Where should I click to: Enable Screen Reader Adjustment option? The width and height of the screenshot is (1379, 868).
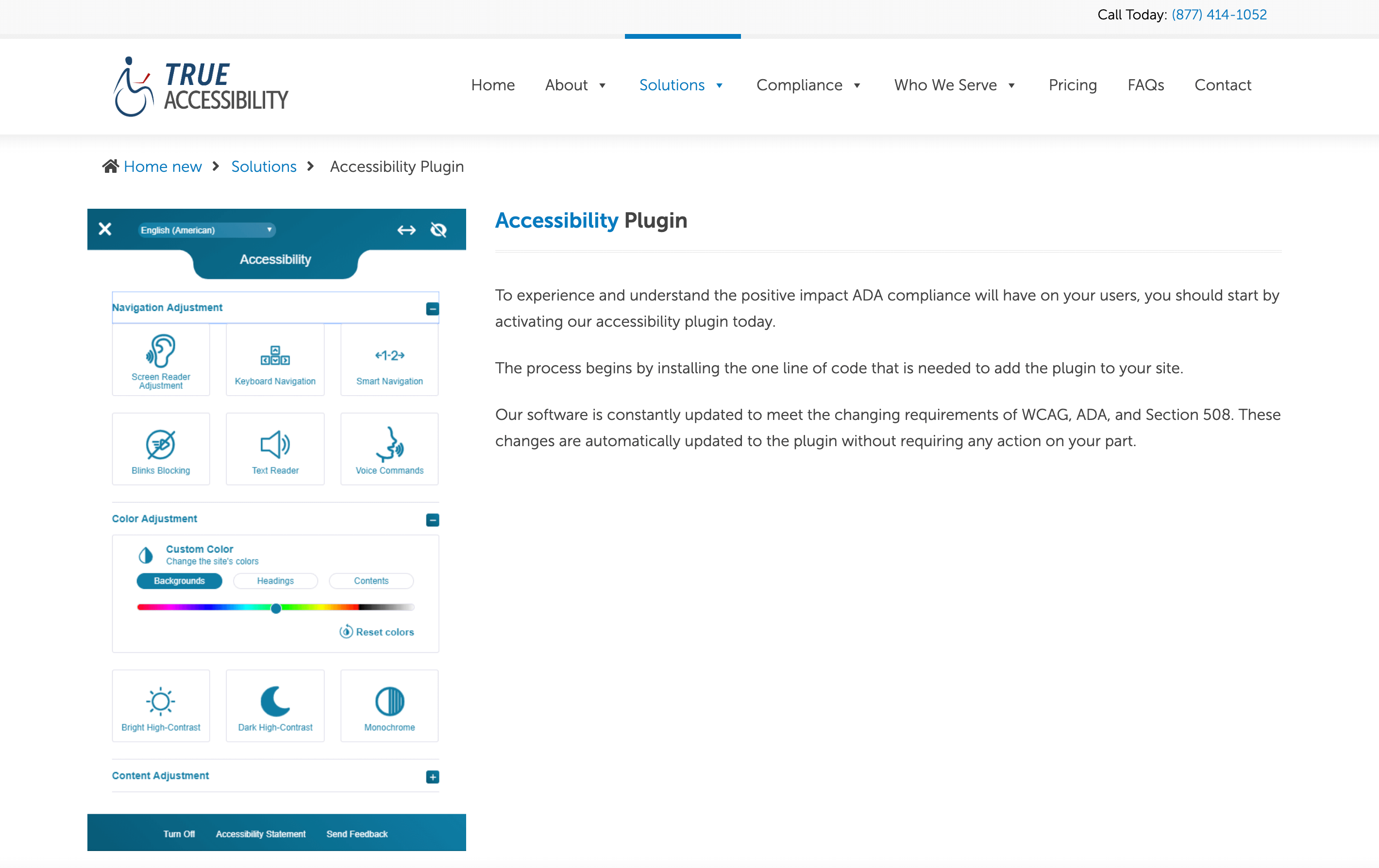(x=161, y=360)
